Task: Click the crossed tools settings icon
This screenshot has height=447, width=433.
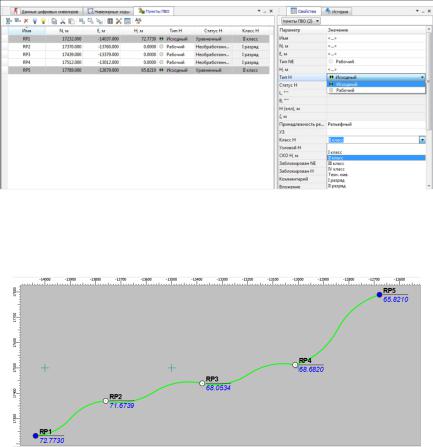Action: 119,21
